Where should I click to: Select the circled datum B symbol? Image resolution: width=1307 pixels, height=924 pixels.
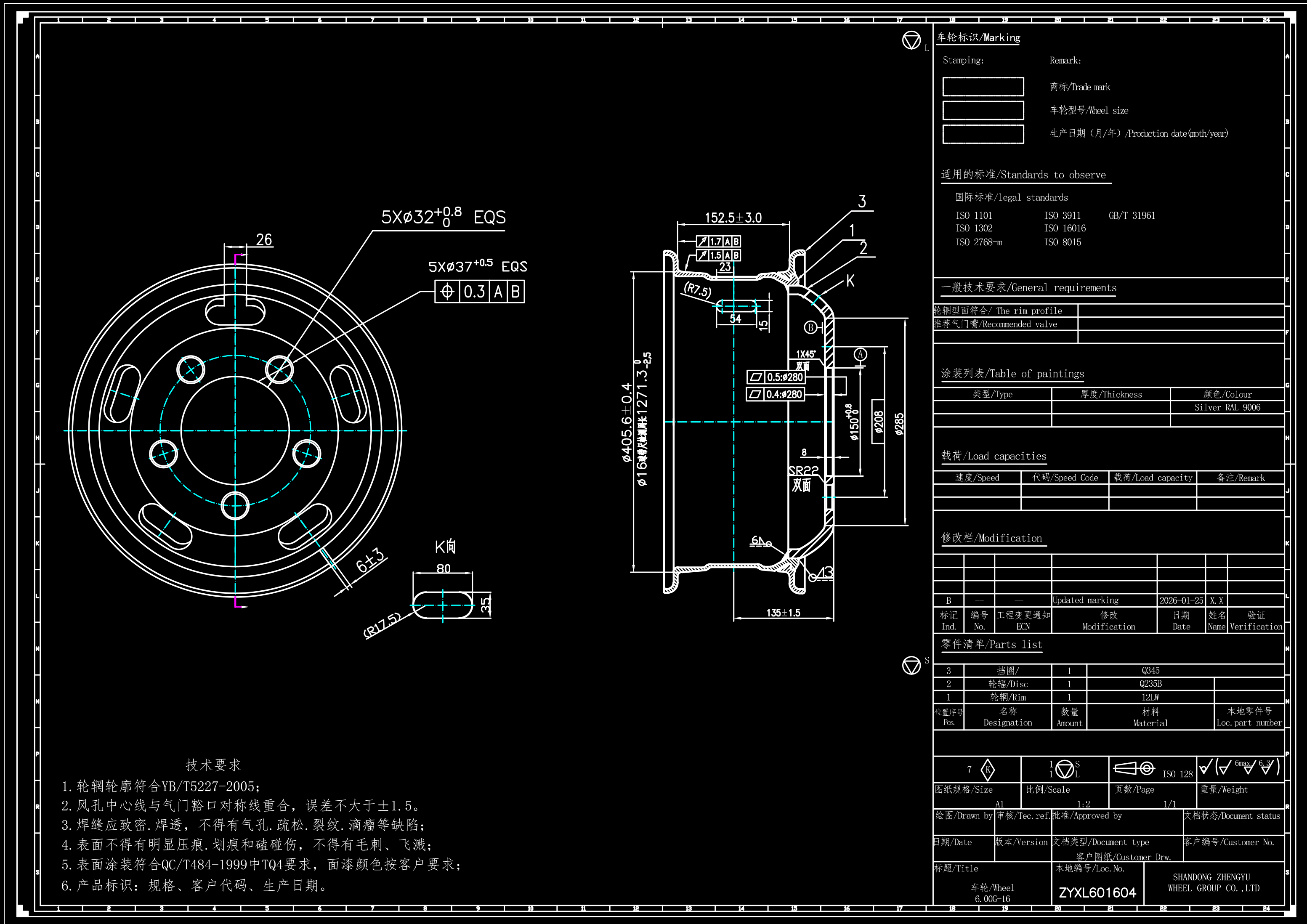coord(810,327)
